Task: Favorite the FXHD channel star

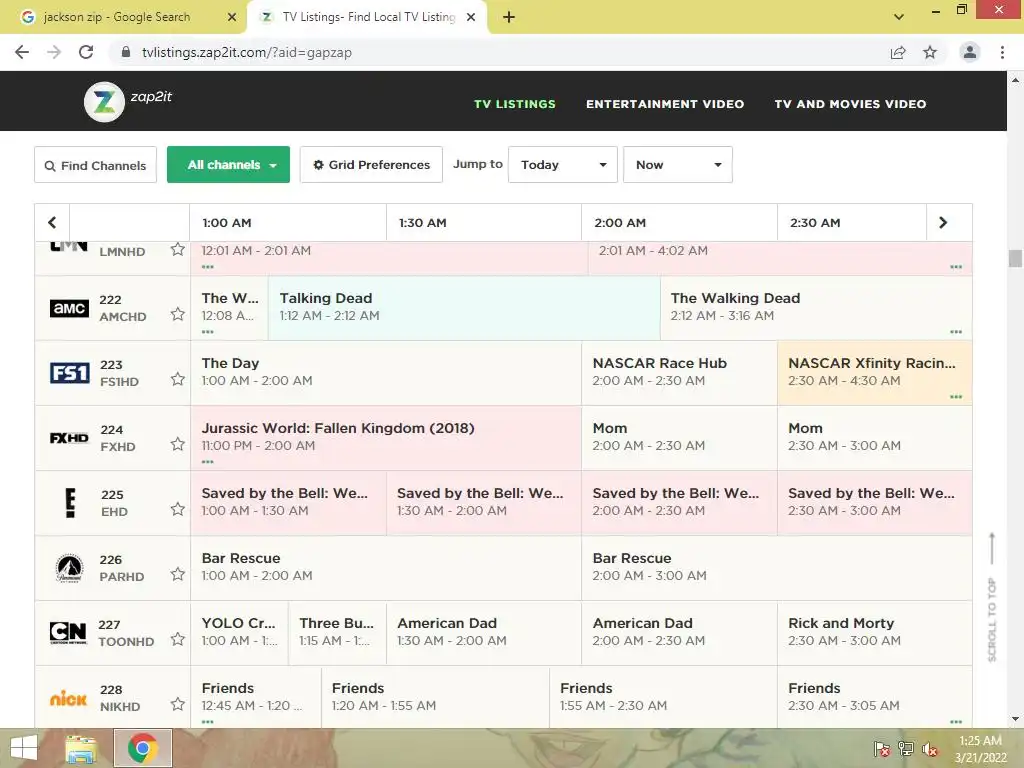Action: click(178, 444)
